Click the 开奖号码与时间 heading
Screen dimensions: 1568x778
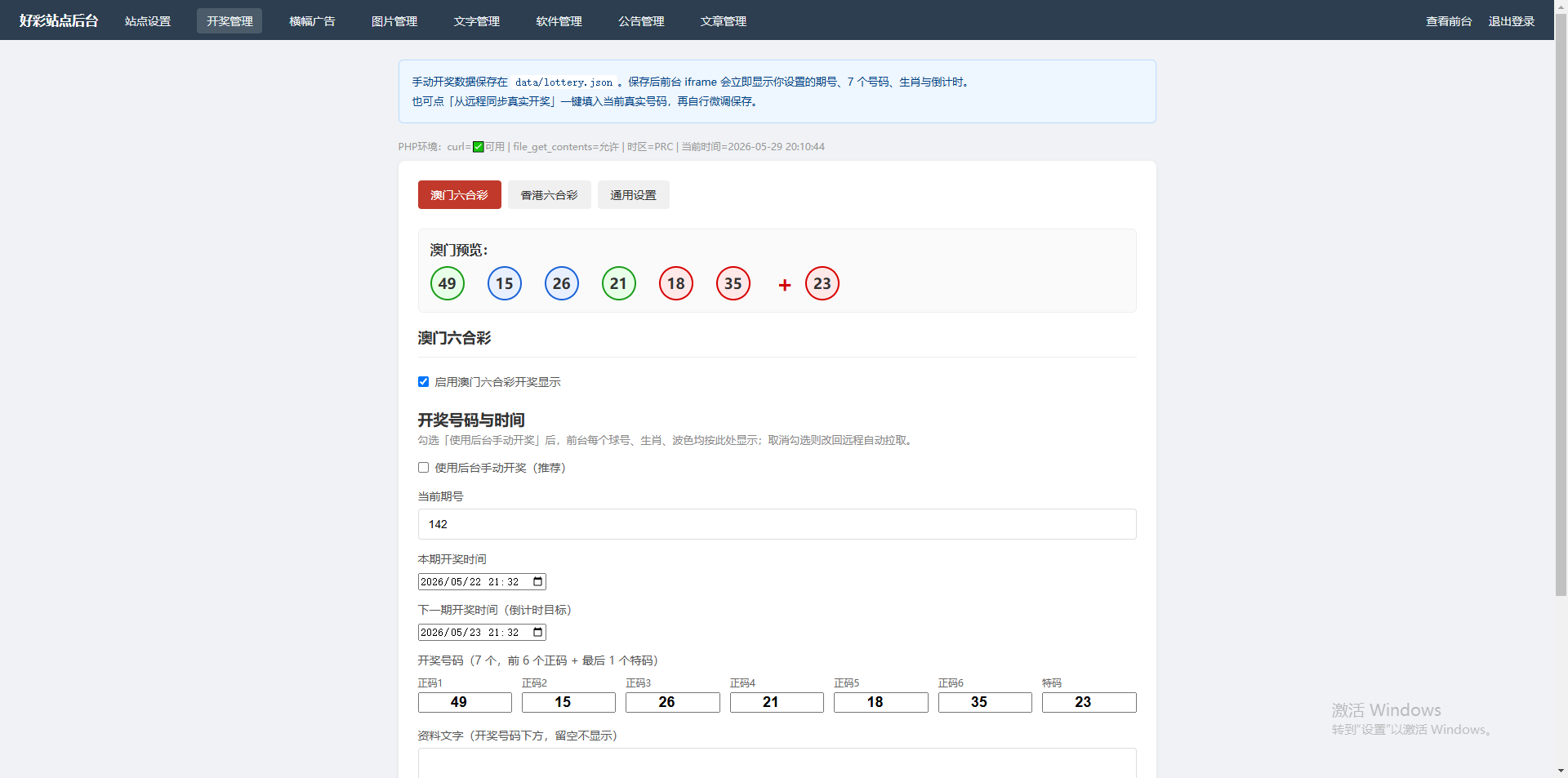click(471, 420)
